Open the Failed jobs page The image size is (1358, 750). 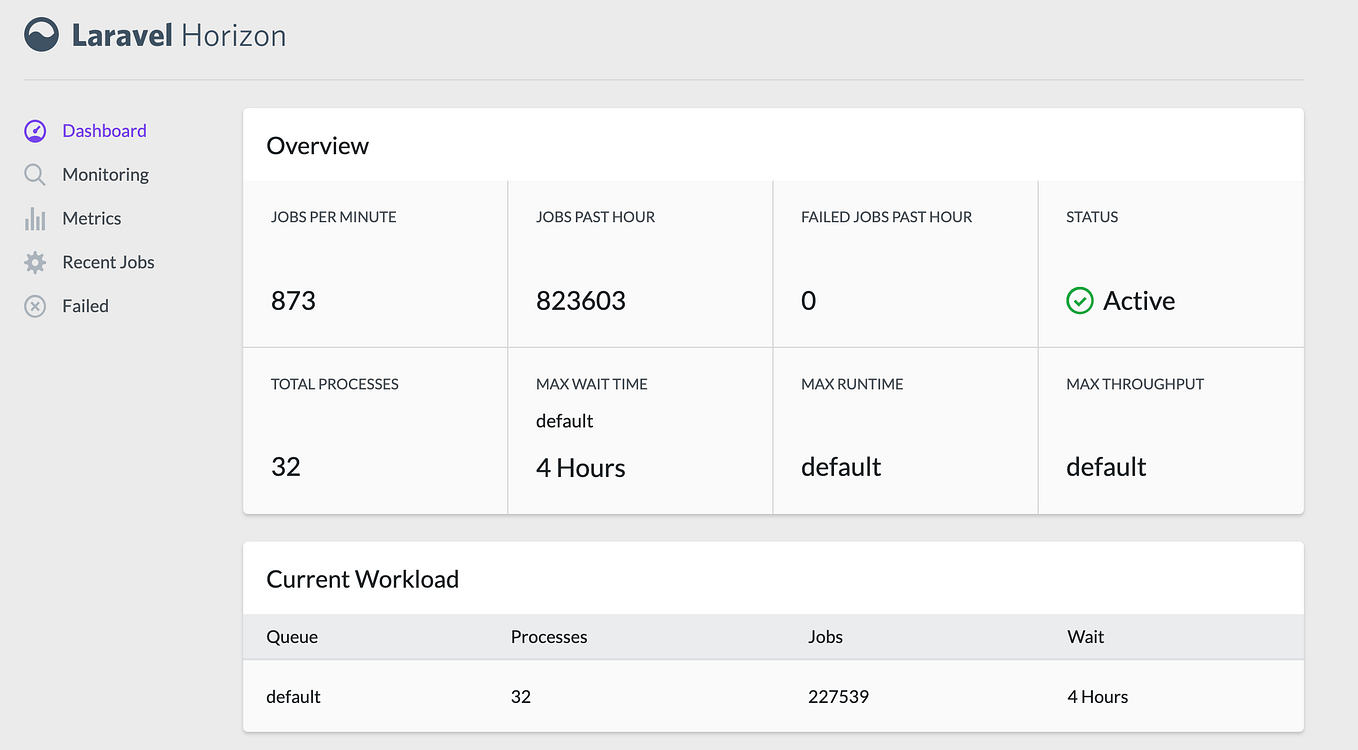[84, 305]
